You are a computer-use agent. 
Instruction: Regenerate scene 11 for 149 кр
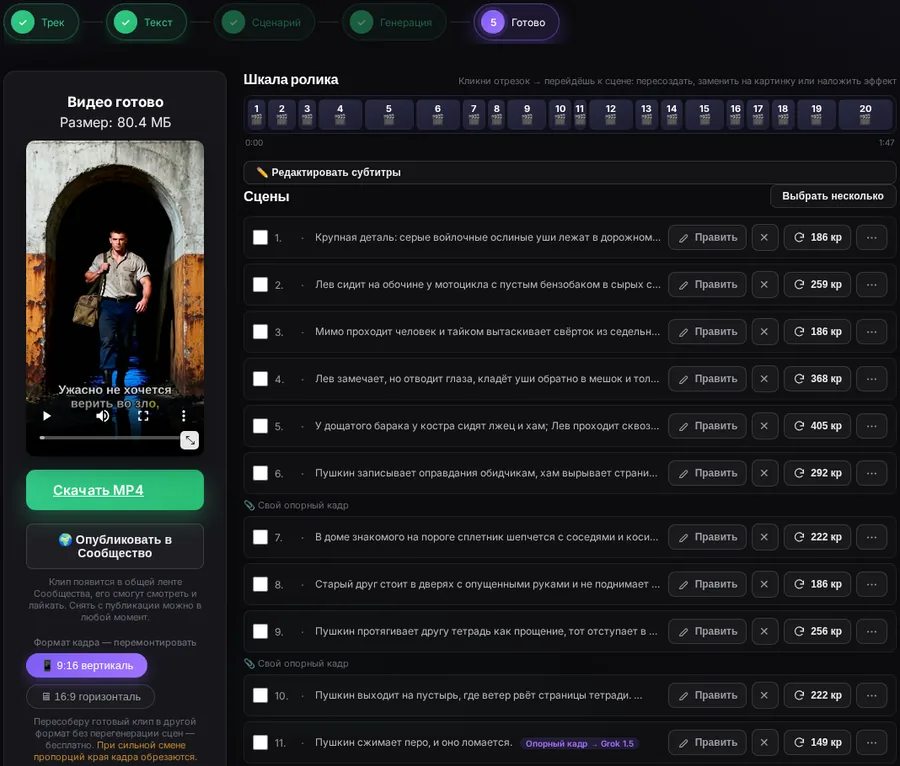tap(817, 742)
